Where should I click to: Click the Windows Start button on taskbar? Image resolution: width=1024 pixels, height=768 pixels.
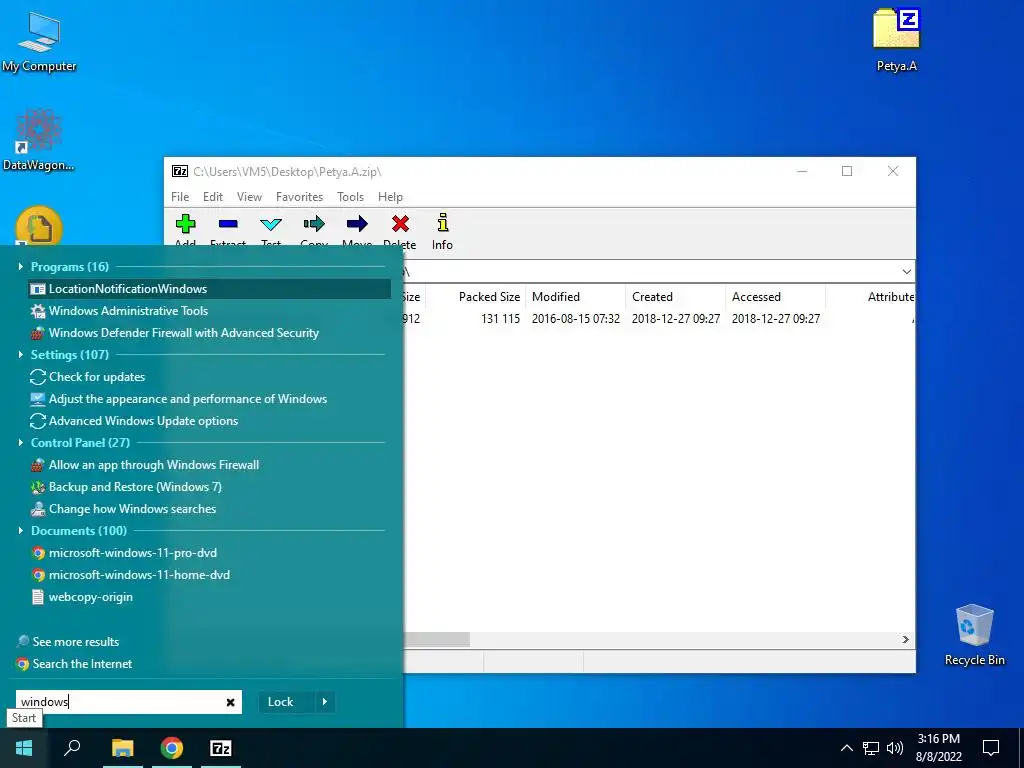point(24,748)
